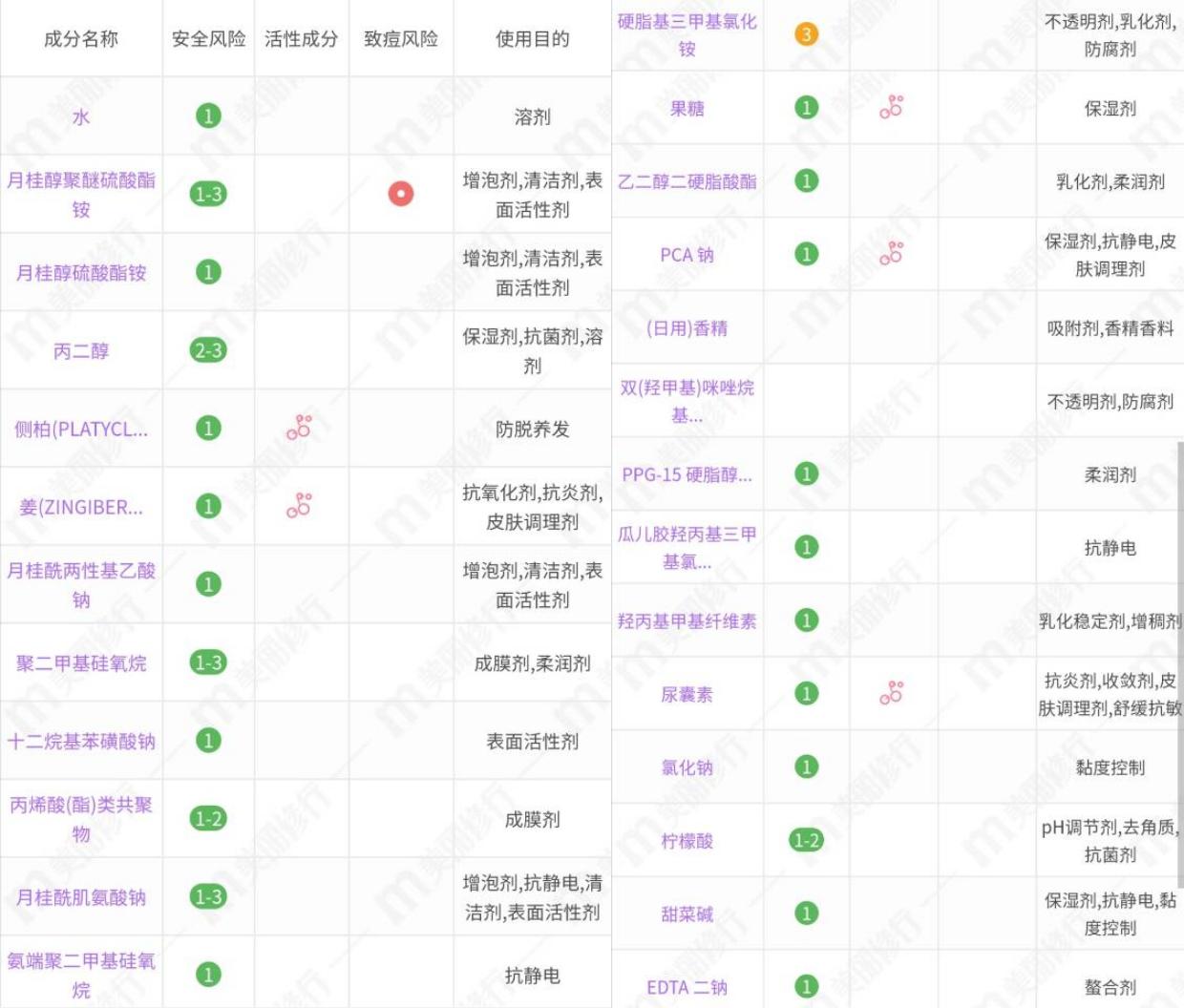Open the 水 ingredient details

81,115
